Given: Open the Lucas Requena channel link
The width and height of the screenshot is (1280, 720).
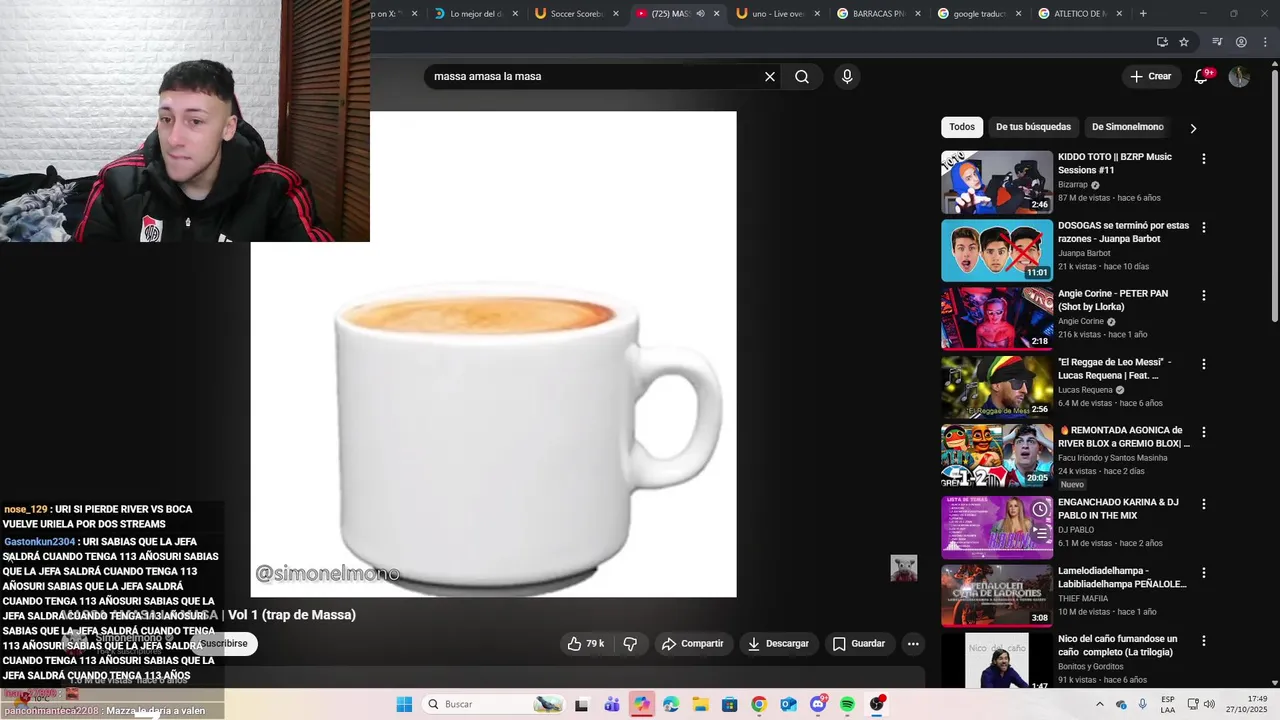Looking at the screenshot, I should [x=1085, y=390].
